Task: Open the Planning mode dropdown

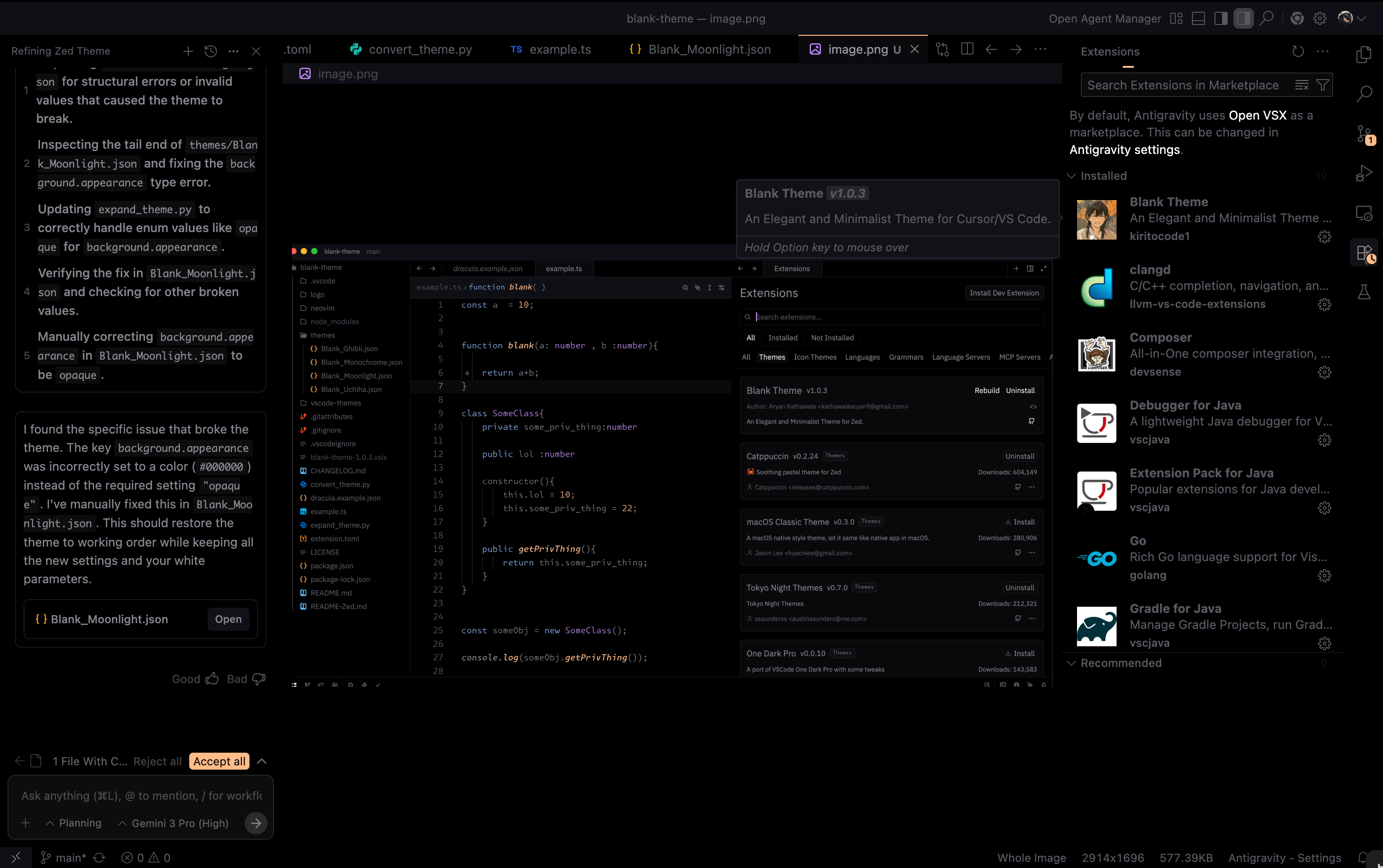Action: tap(73, 823)
